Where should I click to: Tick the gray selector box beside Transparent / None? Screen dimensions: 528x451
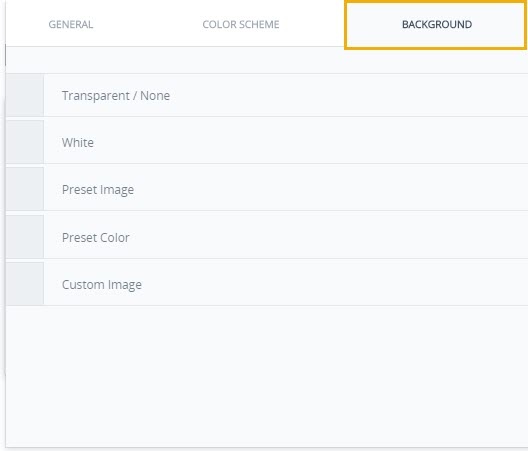[25, 95]
